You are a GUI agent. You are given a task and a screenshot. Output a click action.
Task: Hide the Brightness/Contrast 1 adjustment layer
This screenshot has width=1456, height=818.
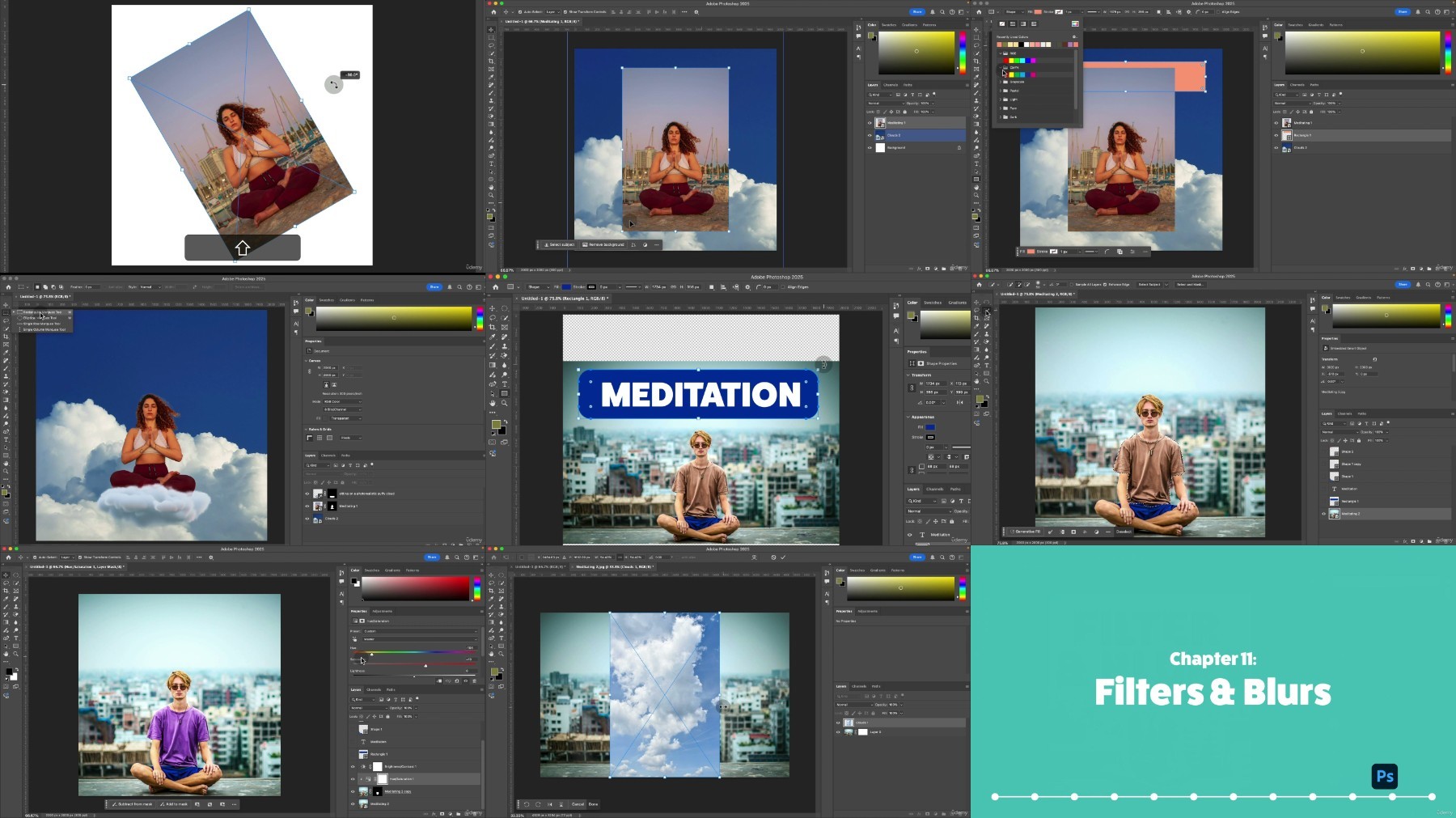(353, 766)
